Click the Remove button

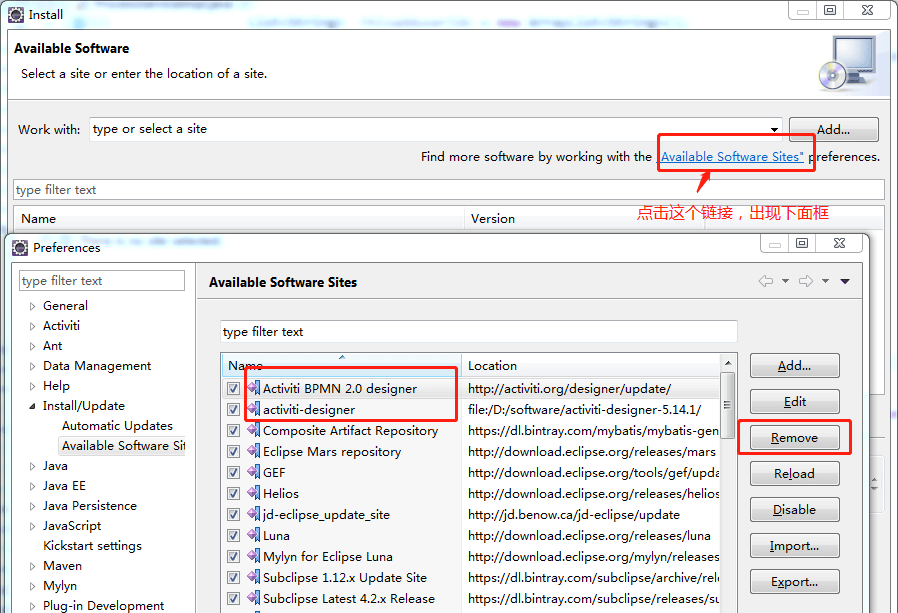pyautogui.click(x=794, y=438)
